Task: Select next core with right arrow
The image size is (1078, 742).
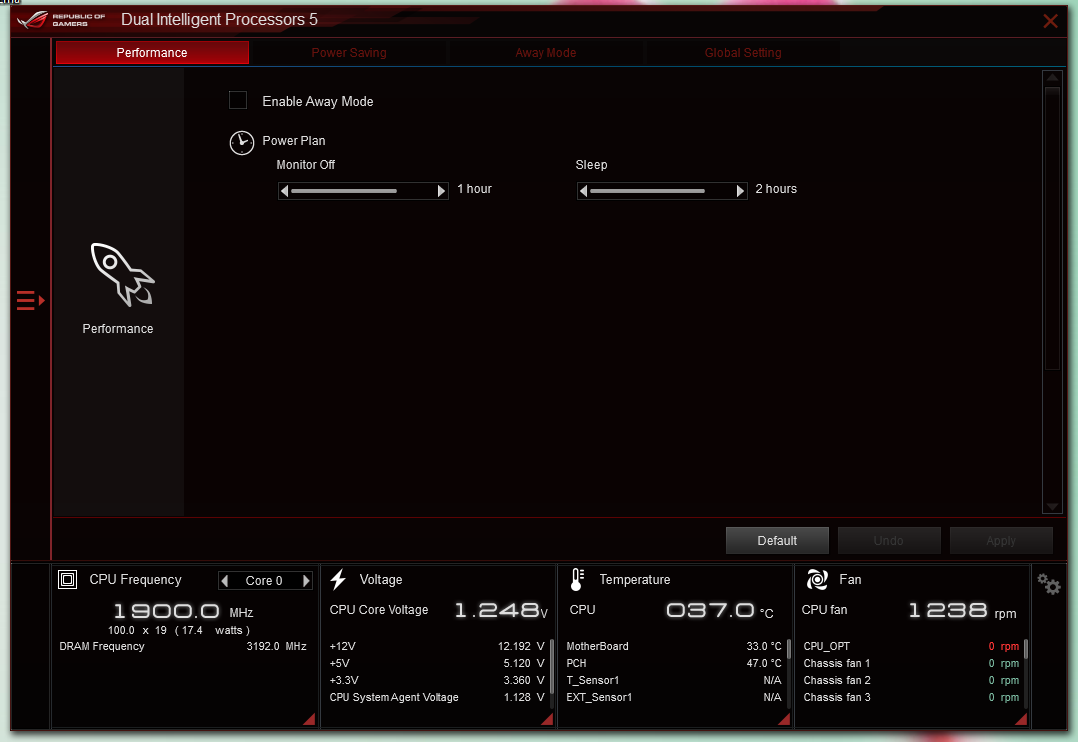Action: coord(306,580)
